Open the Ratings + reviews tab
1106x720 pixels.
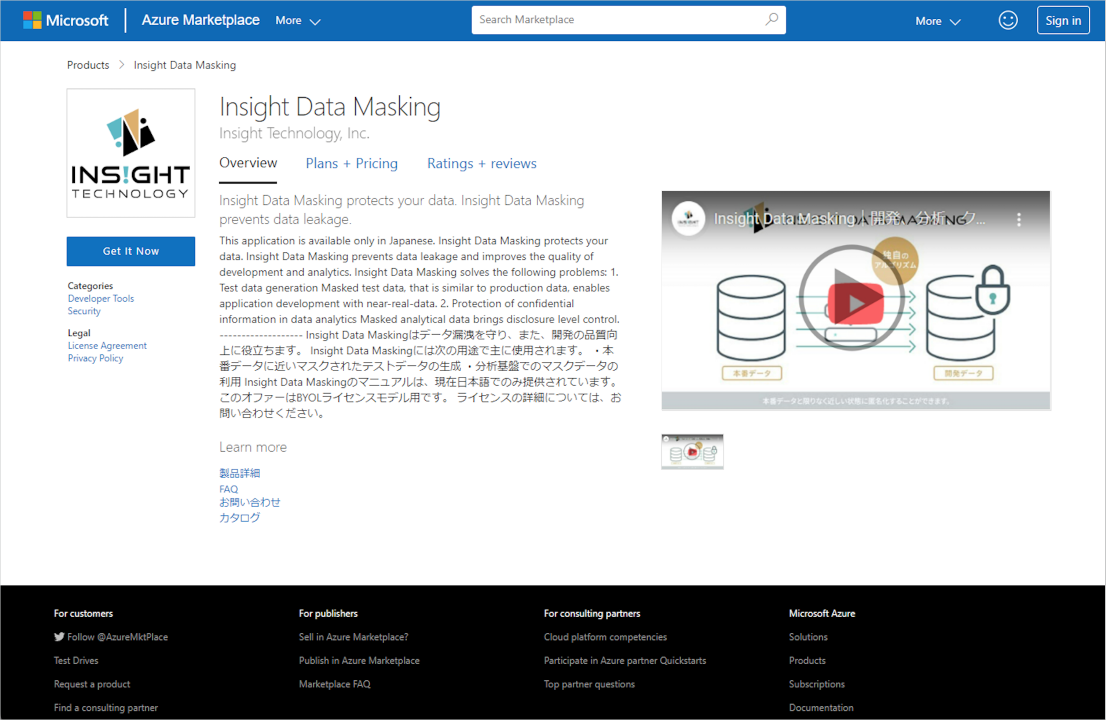(482, 164)
